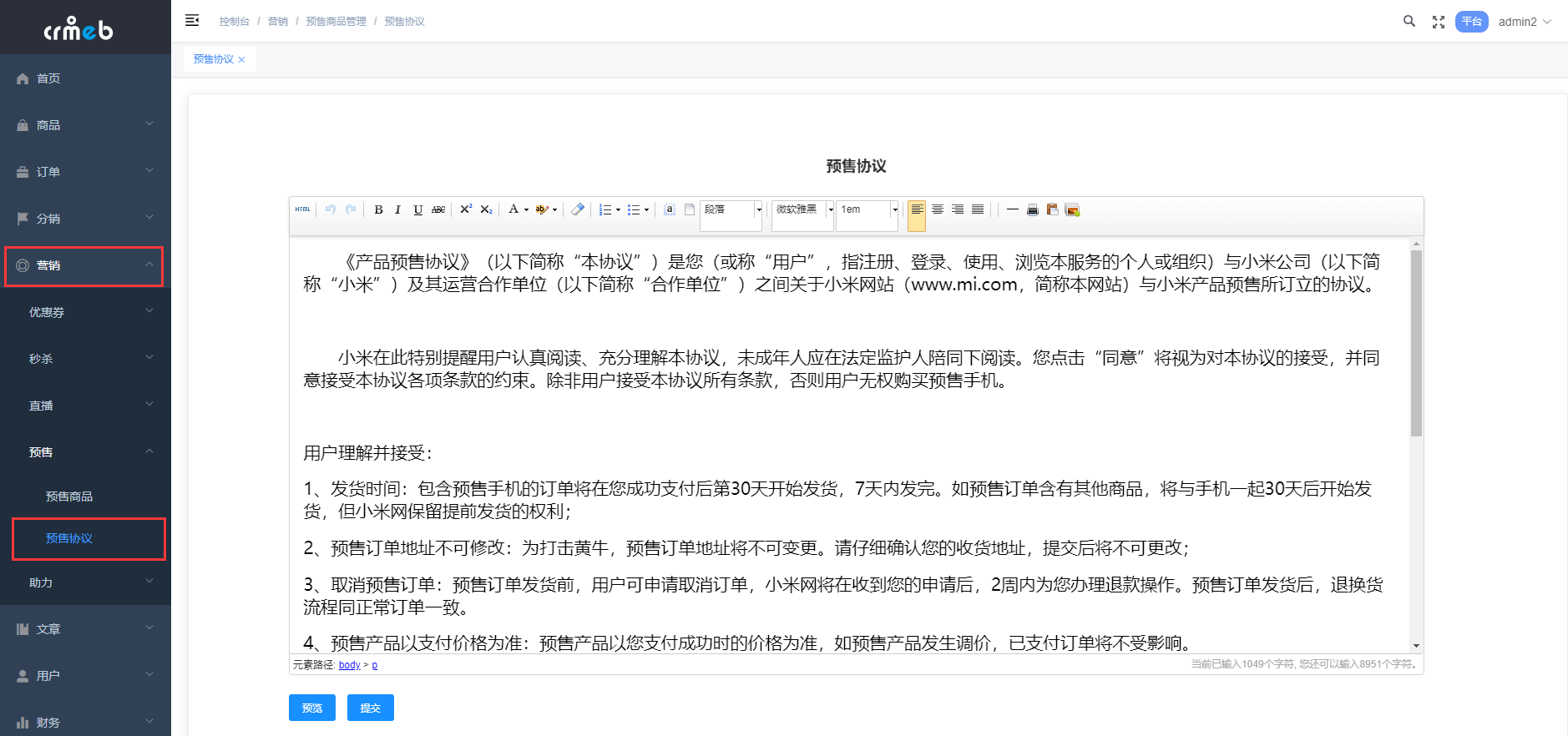Select 预售协议 in sidebar
The width and height of the screenshot is (1568, 736).
click(85, 538)
